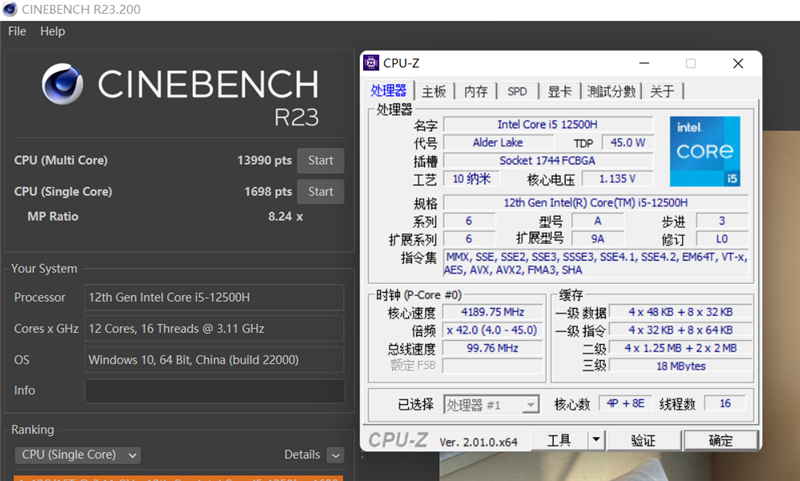Expand the Details chevron in Ranking
Screen dimensions: 800x481
click(336, 455)
